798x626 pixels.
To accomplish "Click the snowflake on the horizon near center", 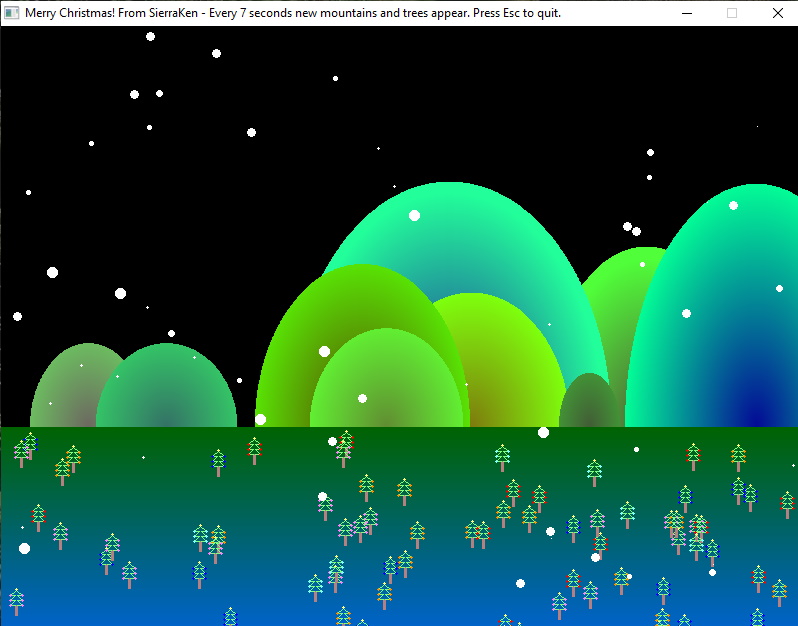I will point(543,432).
